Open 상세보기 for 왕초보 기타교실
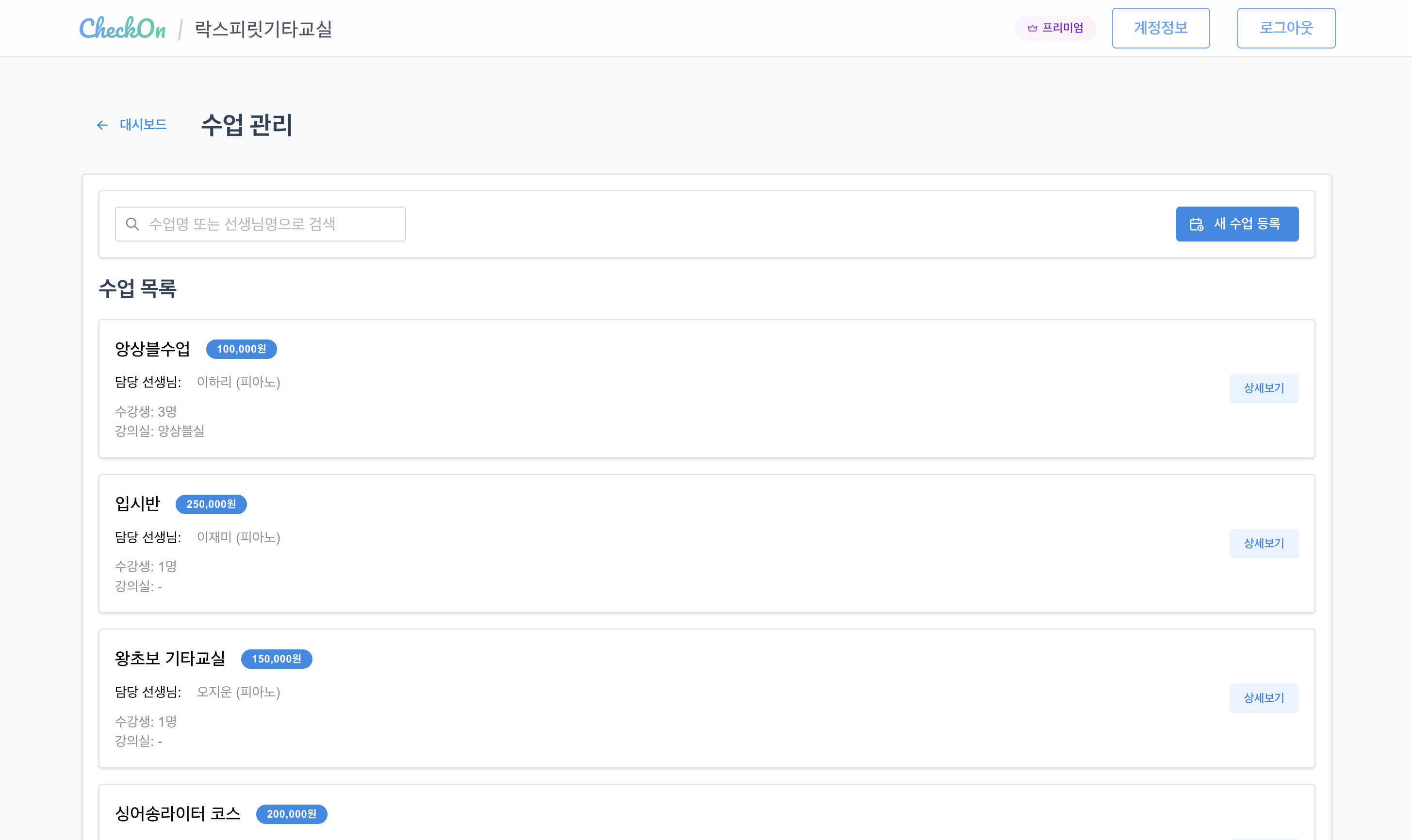Screen dimensions: 1412x840 click(x=1263, y=698)
